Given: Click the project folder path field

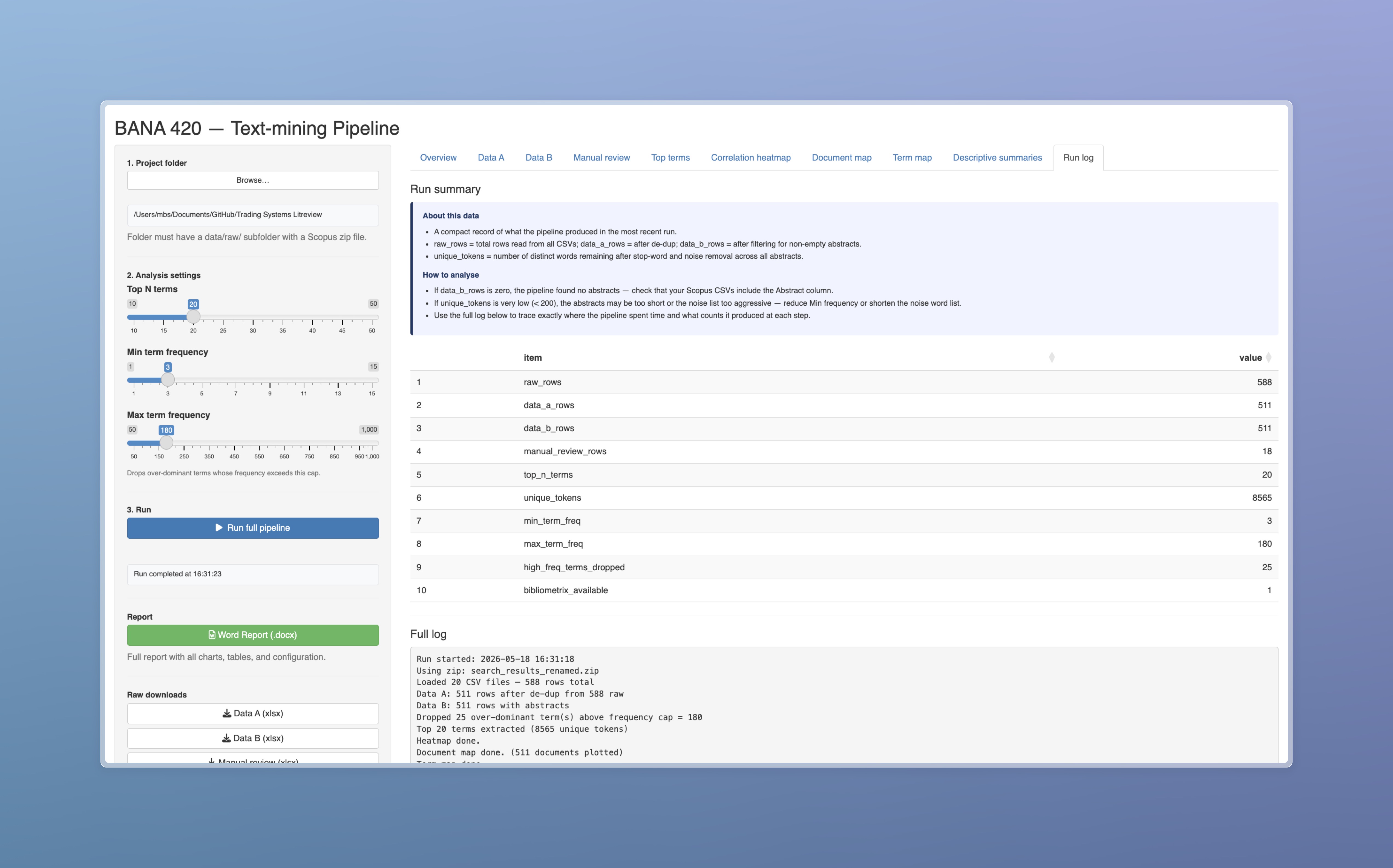Looking at the screenshot, I should 252,215.
